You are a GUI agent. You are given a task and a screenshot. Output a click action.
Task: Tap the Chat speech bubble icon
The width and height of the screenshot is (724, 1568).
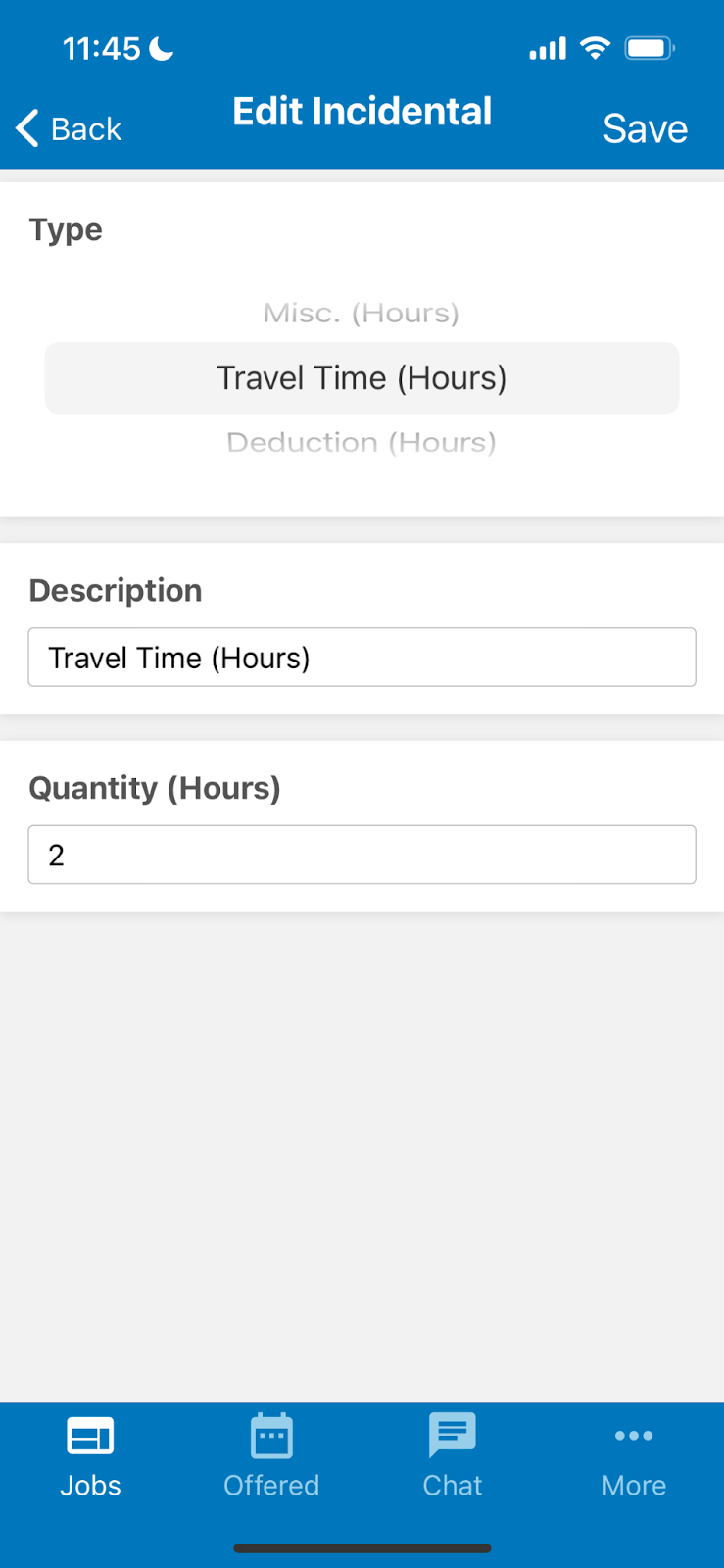452,1436
